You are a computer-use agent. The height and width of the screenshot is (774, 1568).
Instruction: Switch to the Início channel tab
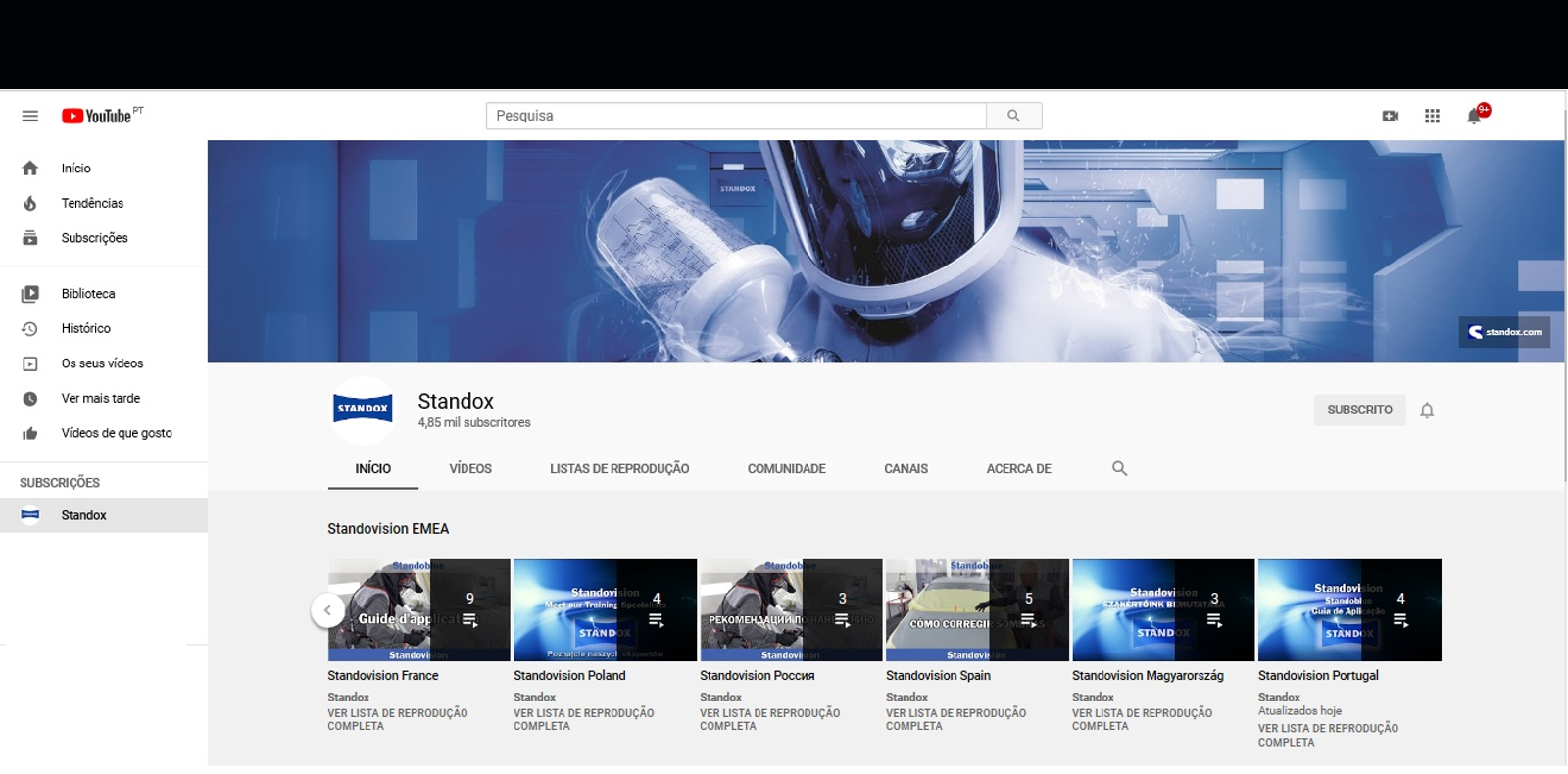[x=372, y=469]
